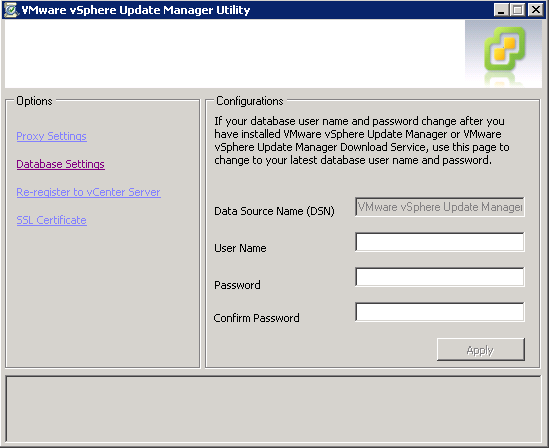The height and width of the screenshot is (448, 549).
Task: Click the Confirm Password label
Action: pyautogui.click(x=256, y=318)
